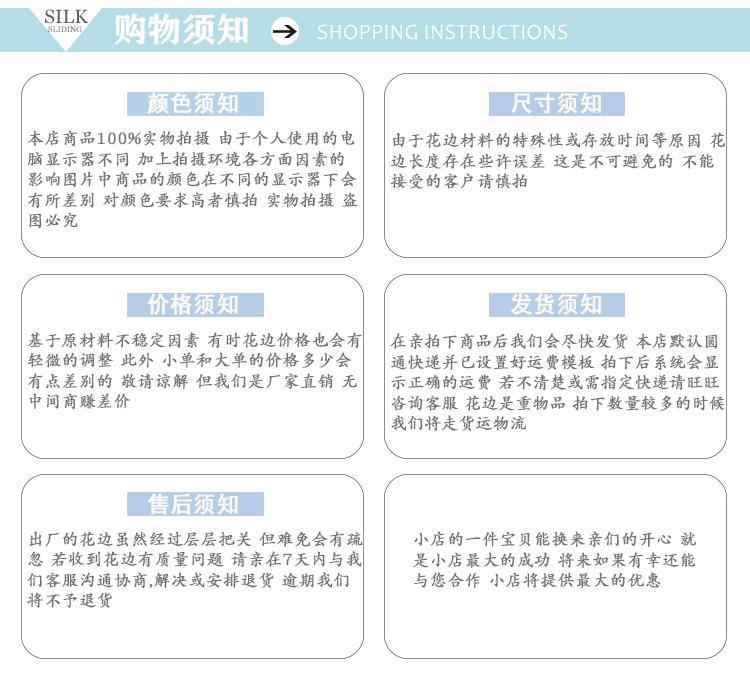Click the size notice paragraph about 花边长度
The width and height of the screenshot is (750, 684).
coord(556,160)
